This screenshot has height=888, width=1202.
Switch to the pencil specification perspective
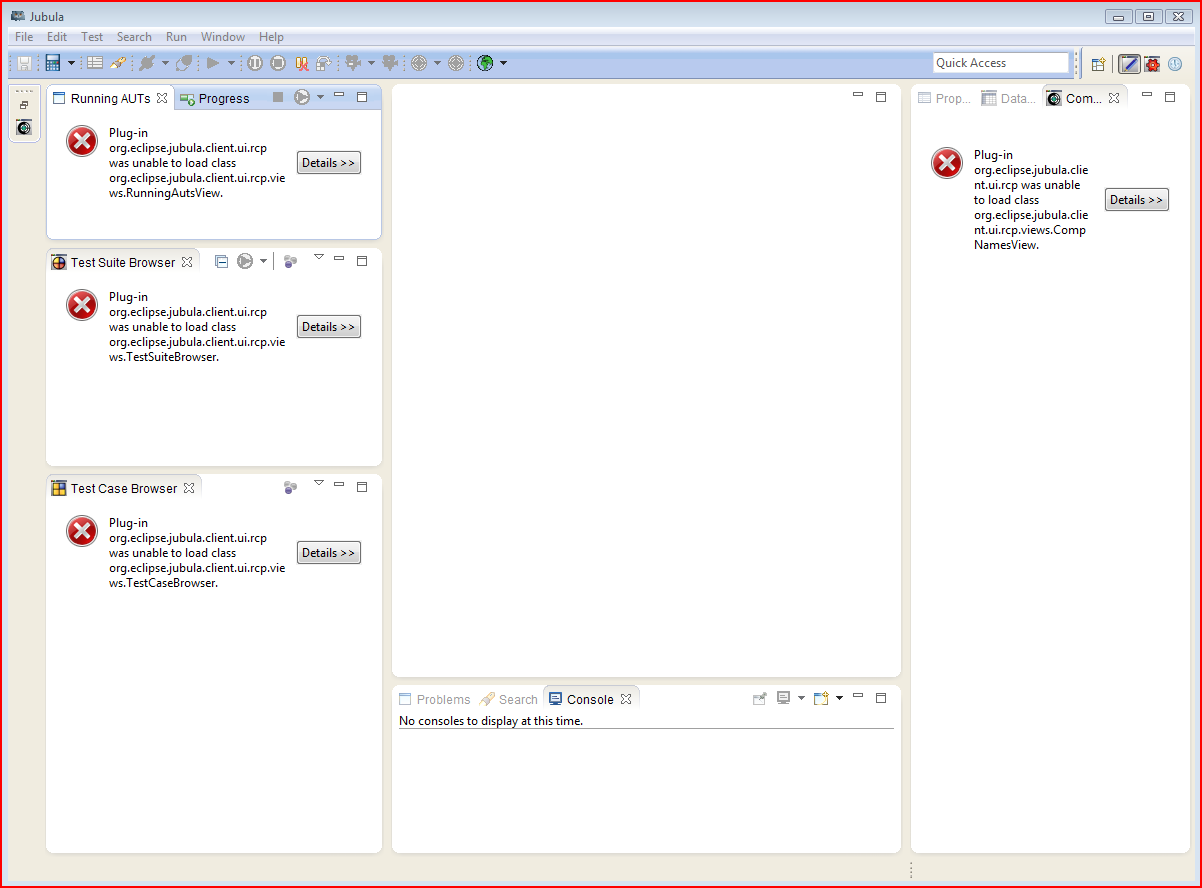(1129, 64)
